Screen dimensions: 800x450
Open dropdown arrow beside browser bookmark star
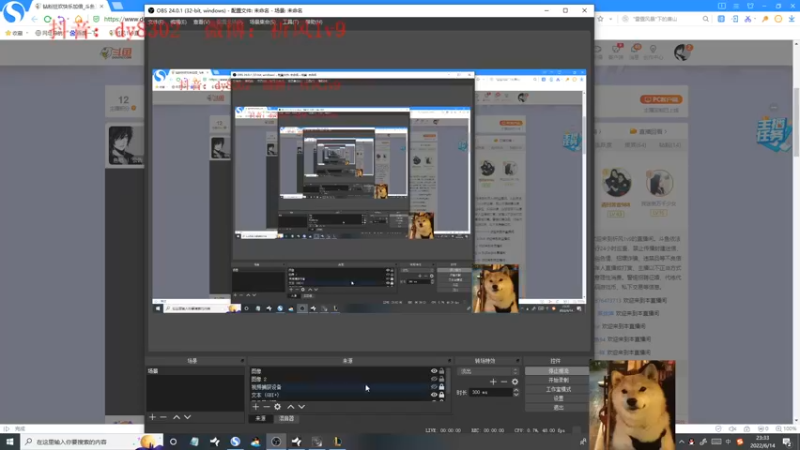[610, 19]
